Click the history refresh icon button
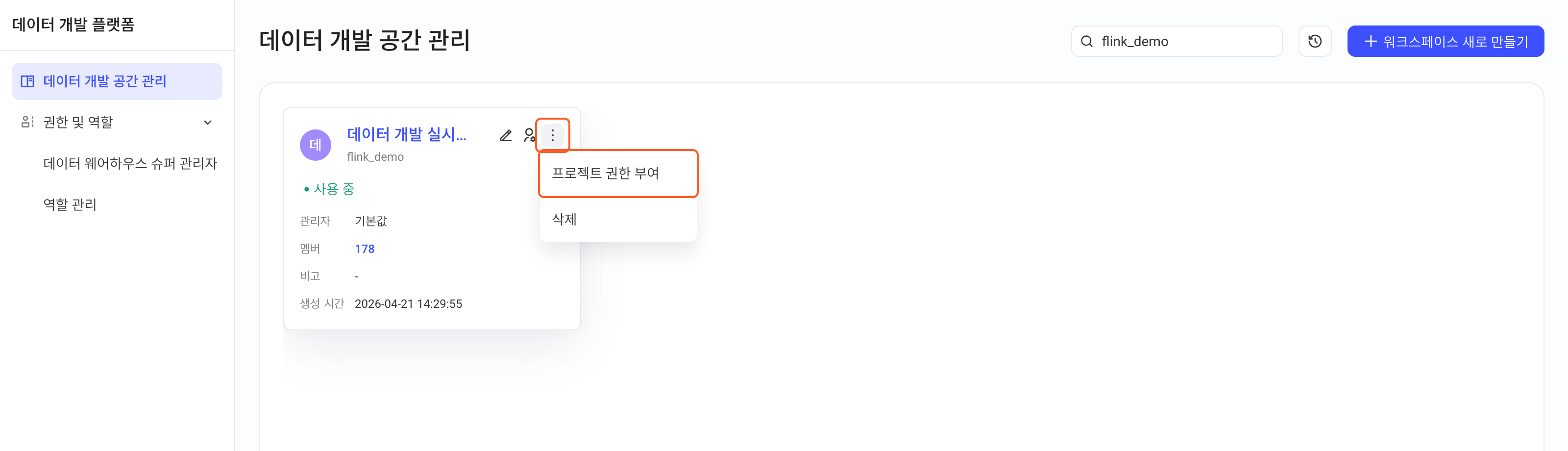 pyautogui.click(x=1315, y=41)
